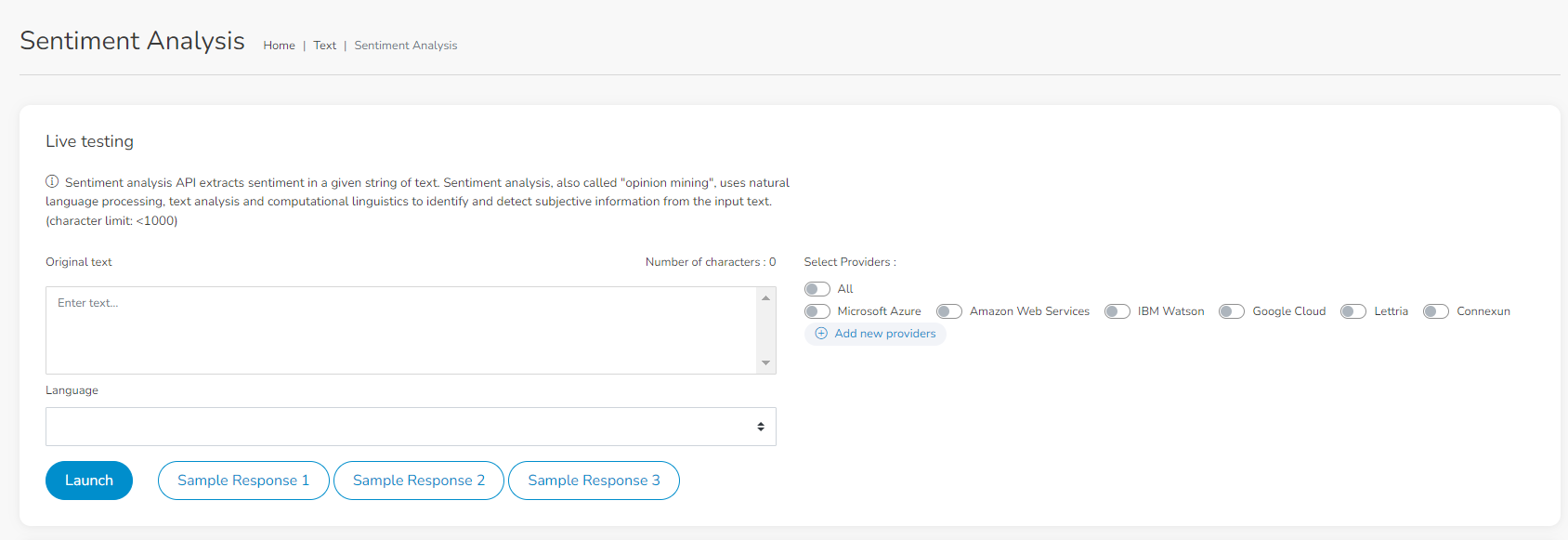The height and width of the screenshot is (540, 1568).
Task: Enable the Microsoft Azure provider
Action: click(817, 311)
